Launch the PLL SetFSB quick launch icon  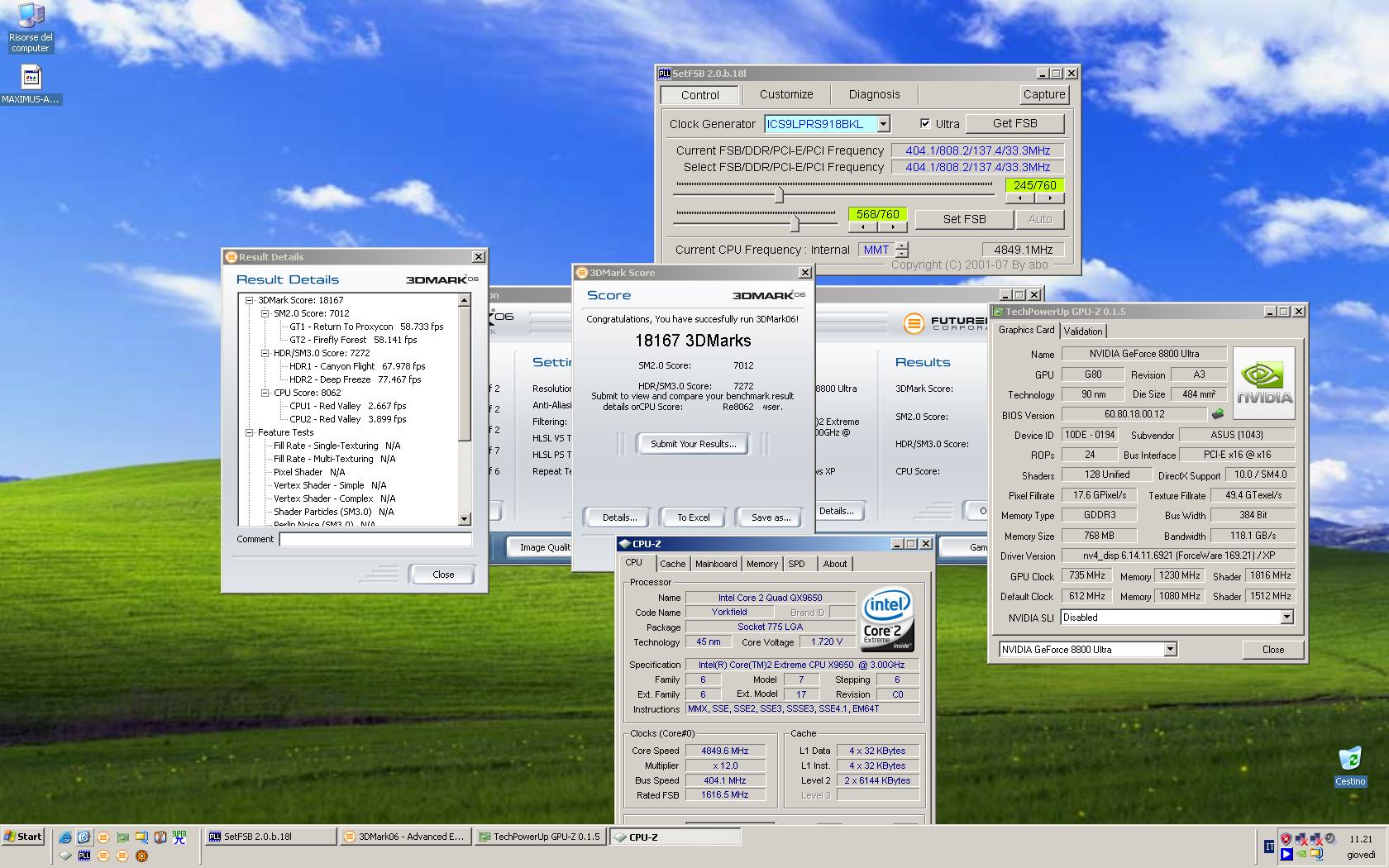(84, 856)
